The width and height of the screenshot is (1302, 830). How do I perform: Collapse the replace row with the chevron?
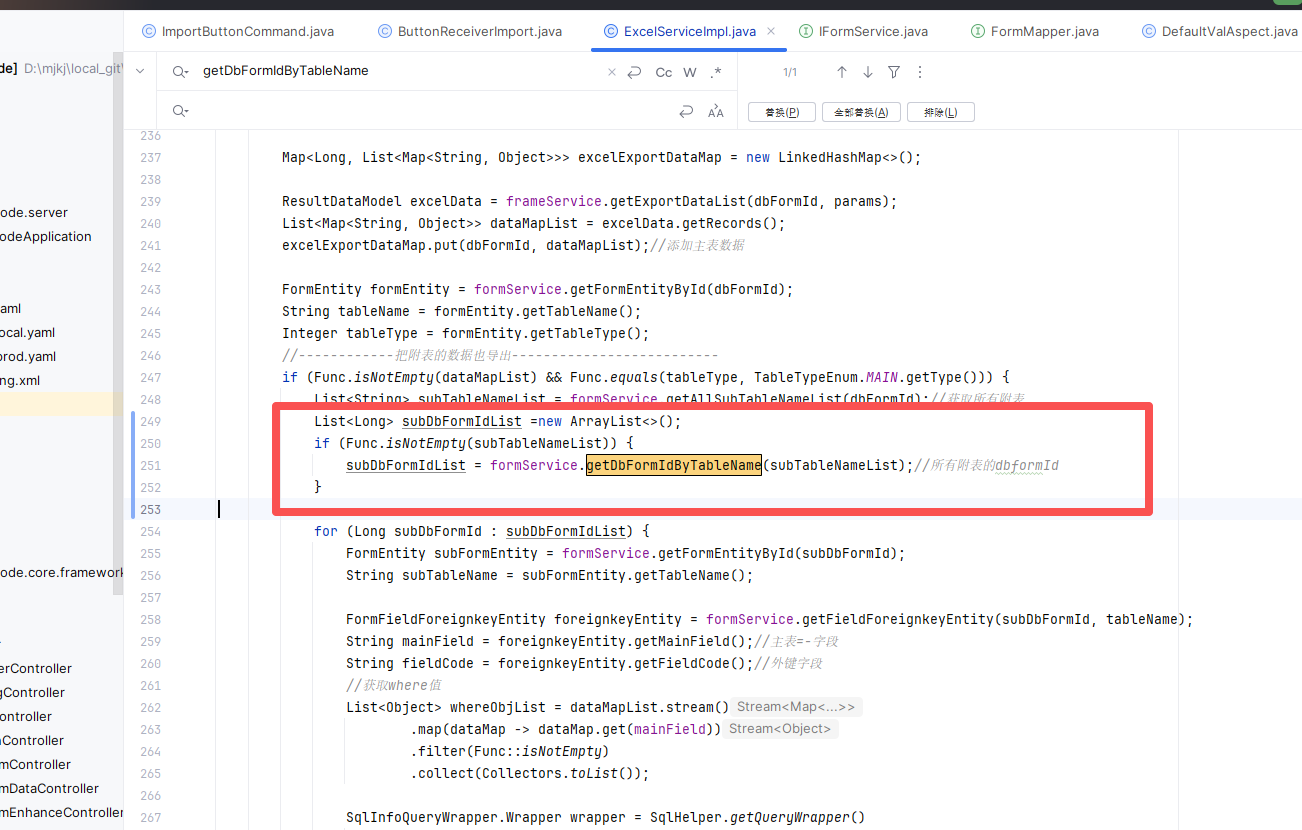click(x=140, y=71)
